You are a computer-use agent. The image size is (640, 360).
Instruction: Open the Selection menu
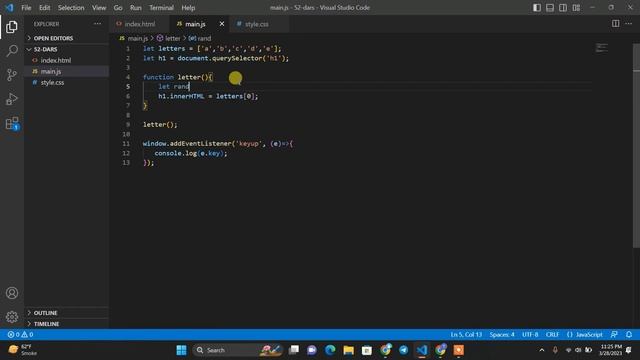point(71,7)
